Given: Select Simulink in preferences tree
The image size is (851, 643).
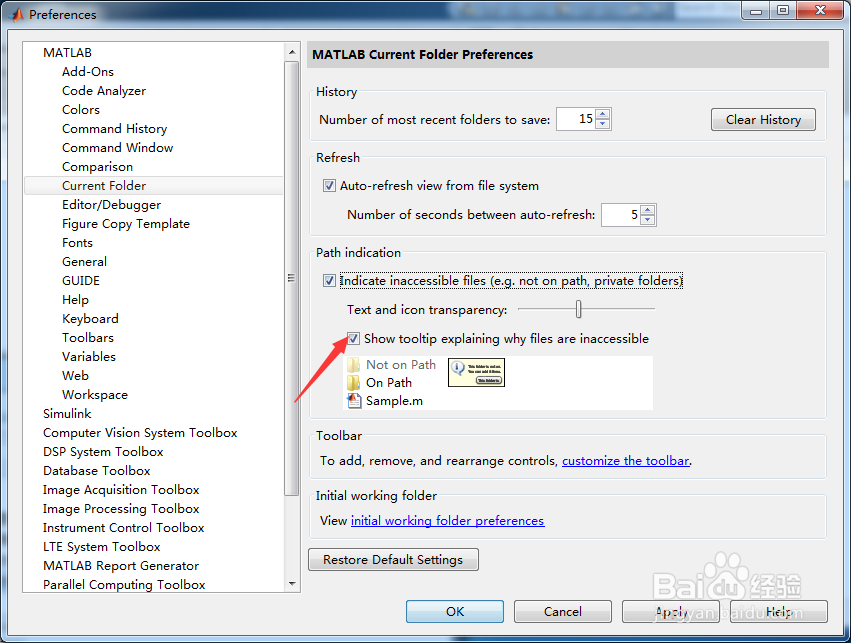Looking at the screenshot, I should point(67,413).
